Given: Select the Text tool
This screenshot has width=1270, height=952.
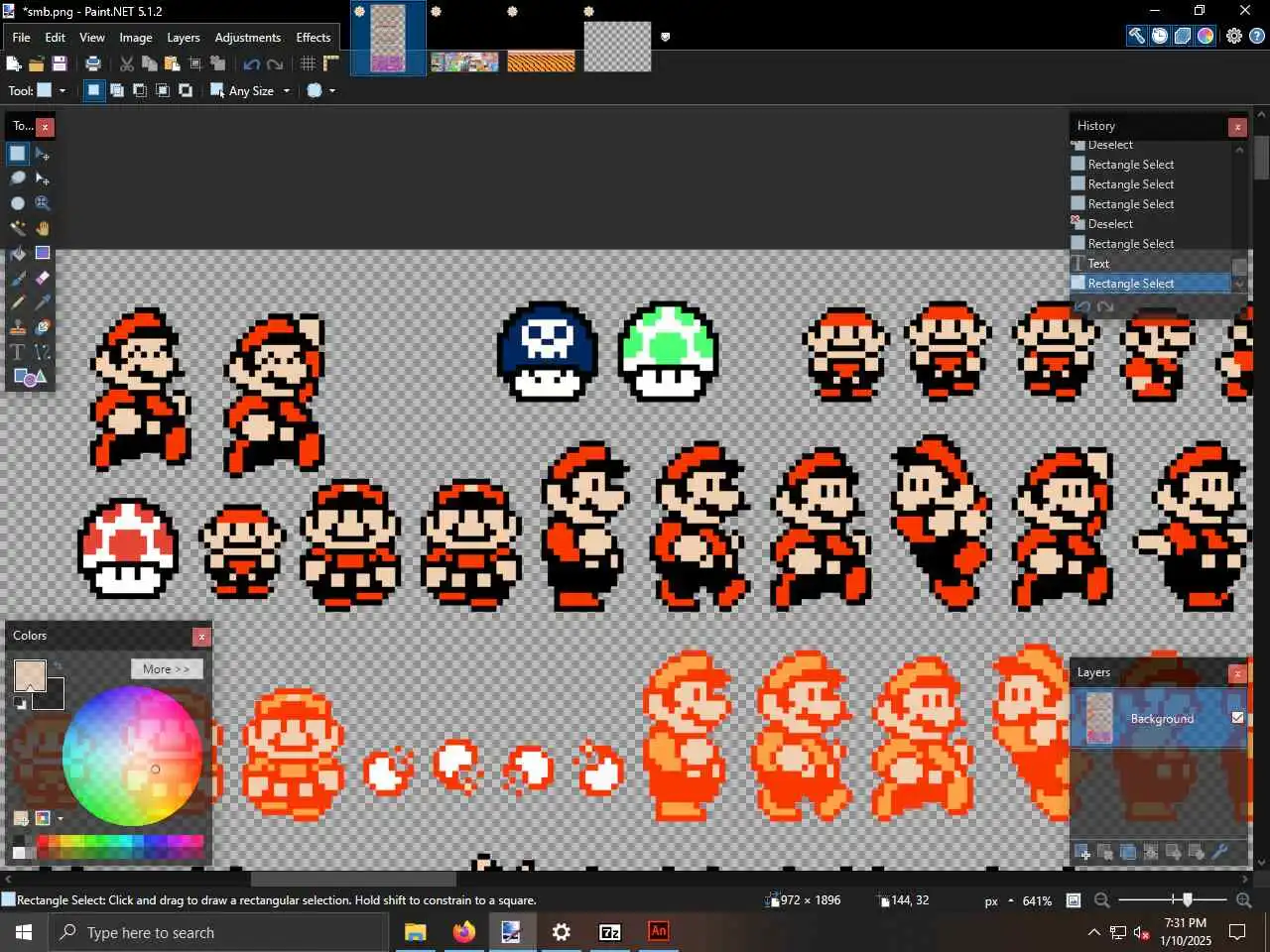Looking at the screenshot, I should [x=18, y=352].
